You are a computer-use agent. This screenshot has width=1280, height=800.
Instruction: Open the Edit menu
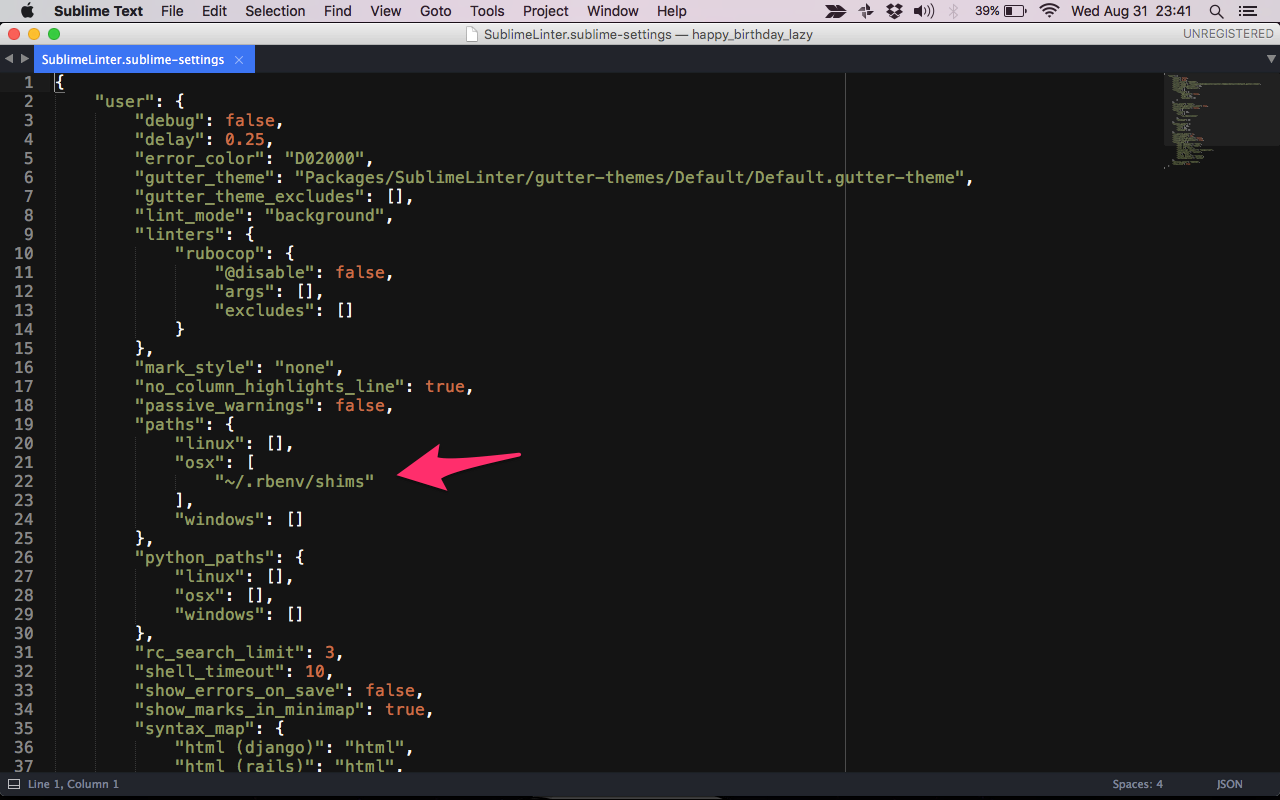[214, 11]
